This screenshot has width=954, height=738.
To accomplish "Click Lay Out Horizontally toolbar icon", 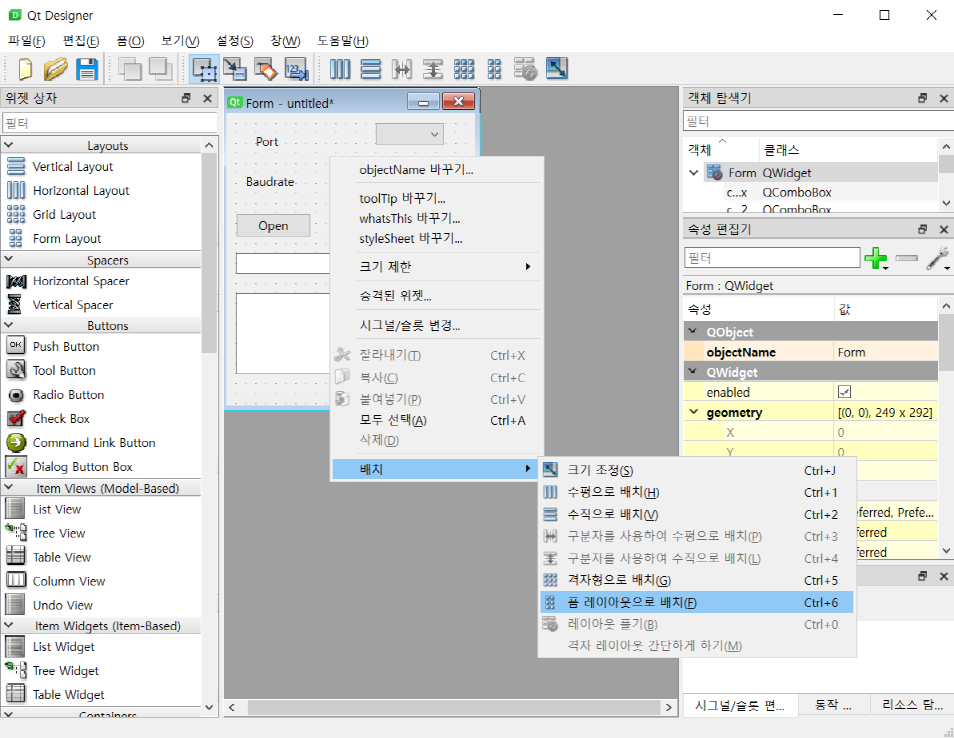I will point(339,69).
